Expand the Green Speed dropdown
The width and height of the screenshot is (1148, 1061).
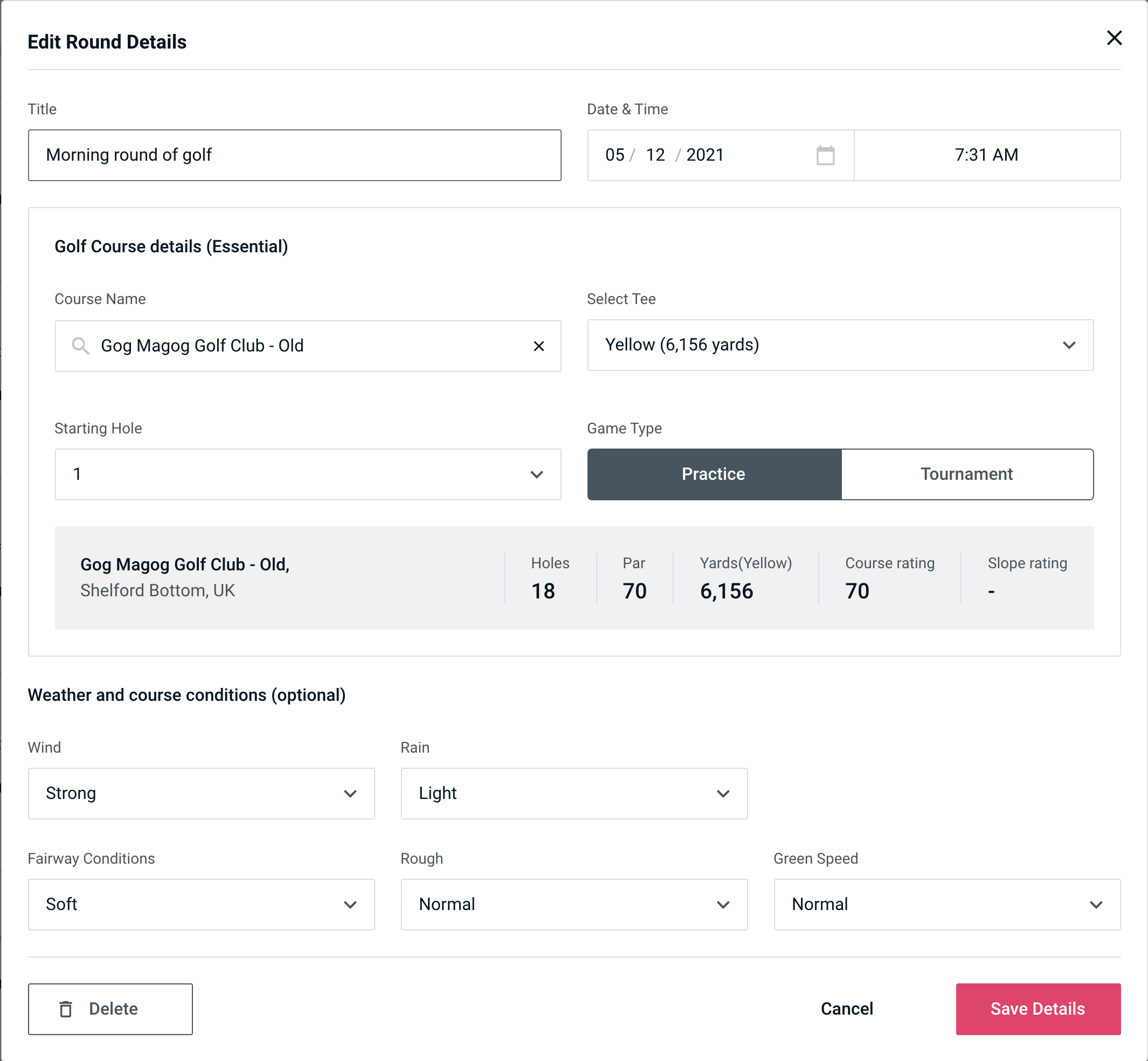[947, 904]
